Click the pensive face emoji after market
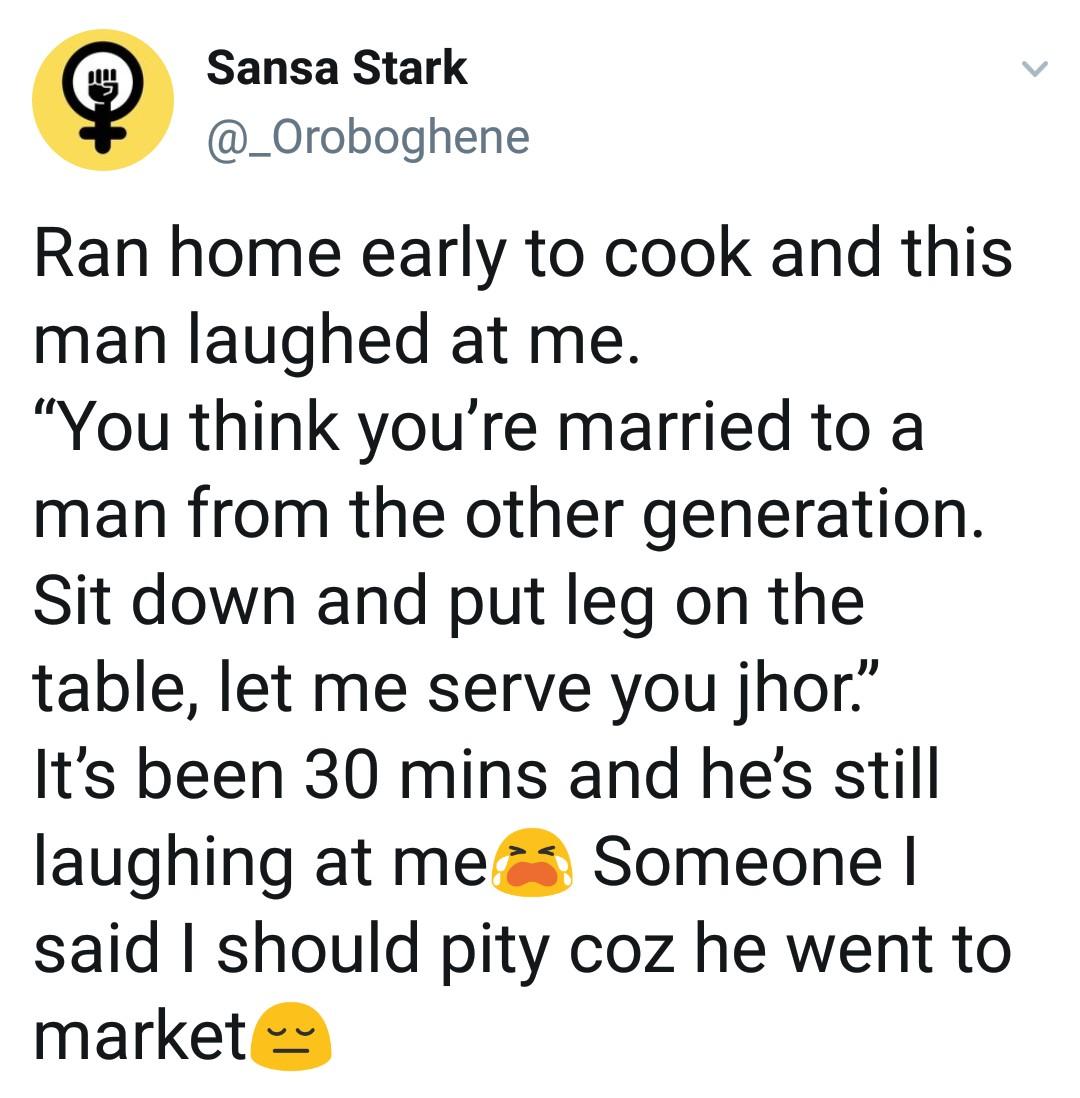 point(291,1036)
